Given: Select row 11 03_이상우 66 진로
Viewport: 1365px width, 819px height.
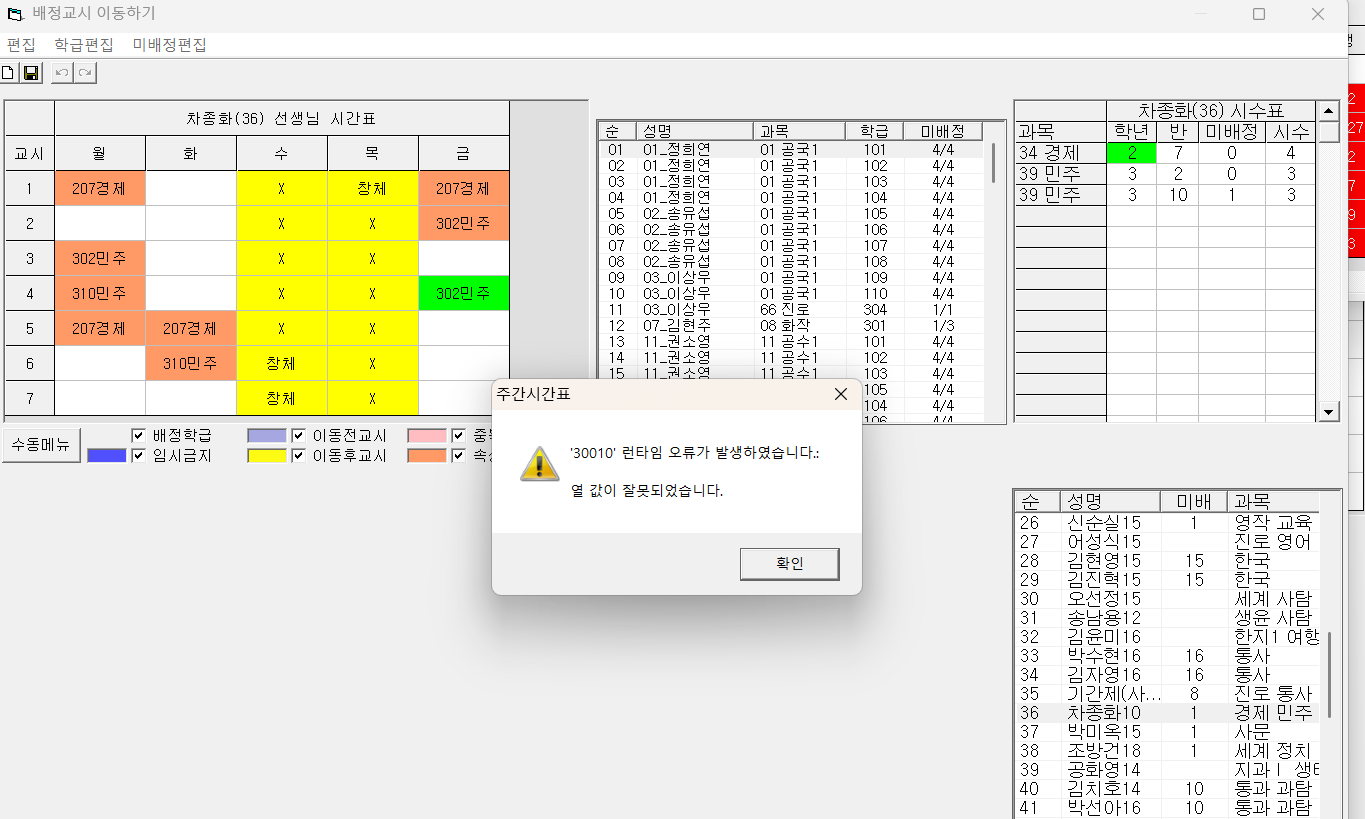Looking at the screenshot, I should pyautogui.click(x=790, y=309).
